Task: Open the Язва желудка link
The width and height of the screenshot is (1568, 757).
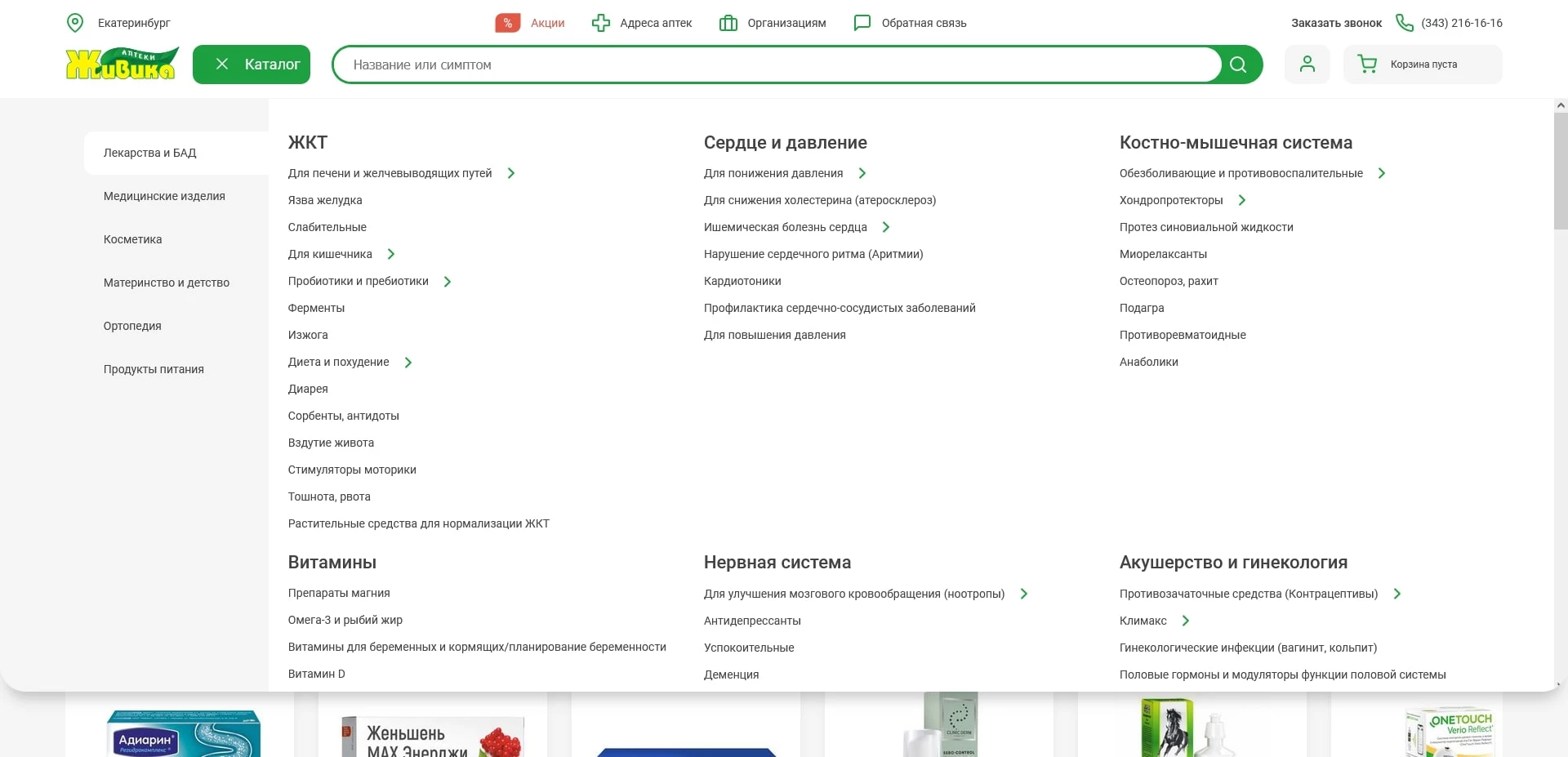Action: click(x=325, y=200)
